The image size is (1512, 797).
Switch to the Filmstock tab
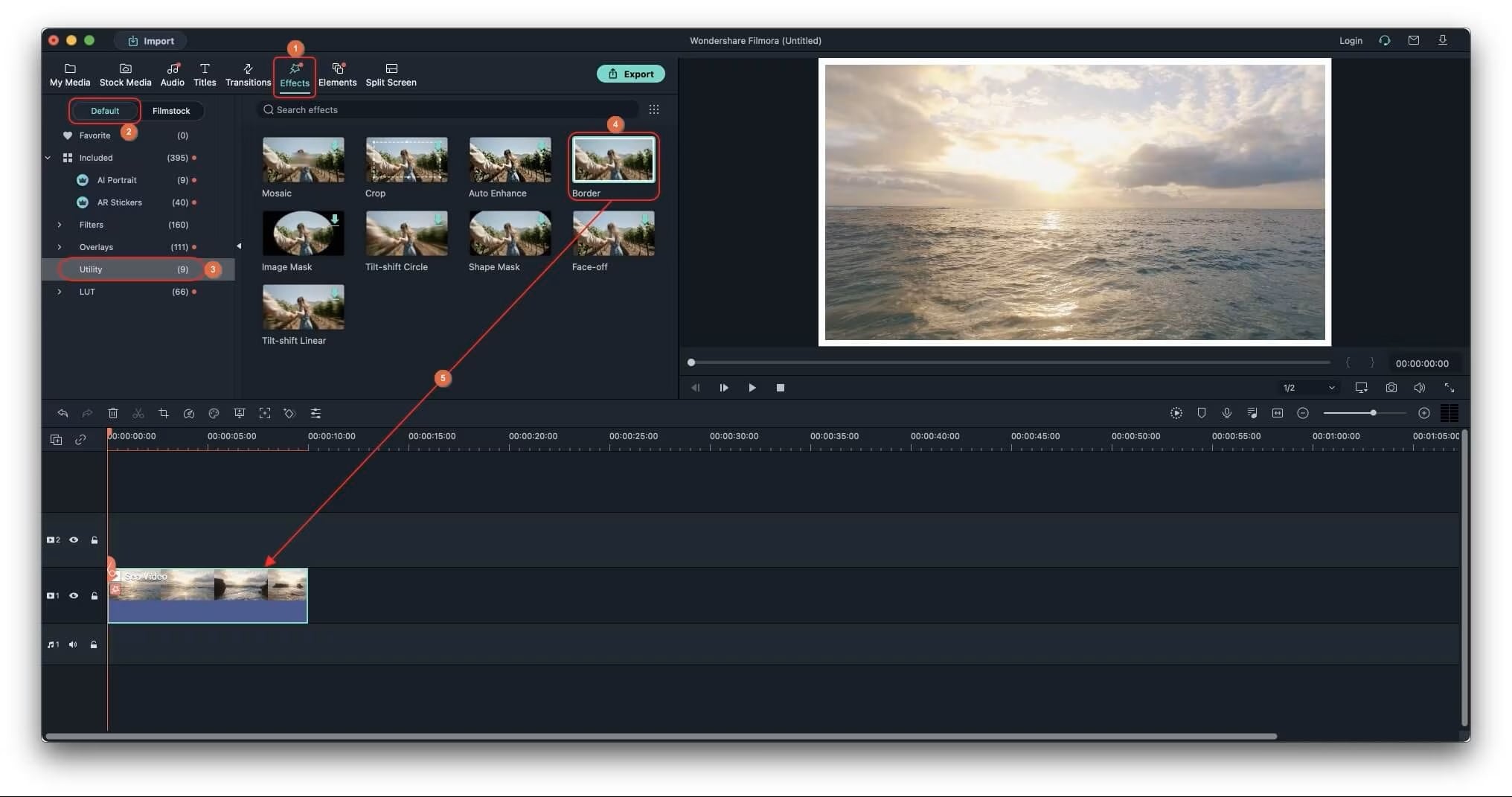[x=172, y=110]
